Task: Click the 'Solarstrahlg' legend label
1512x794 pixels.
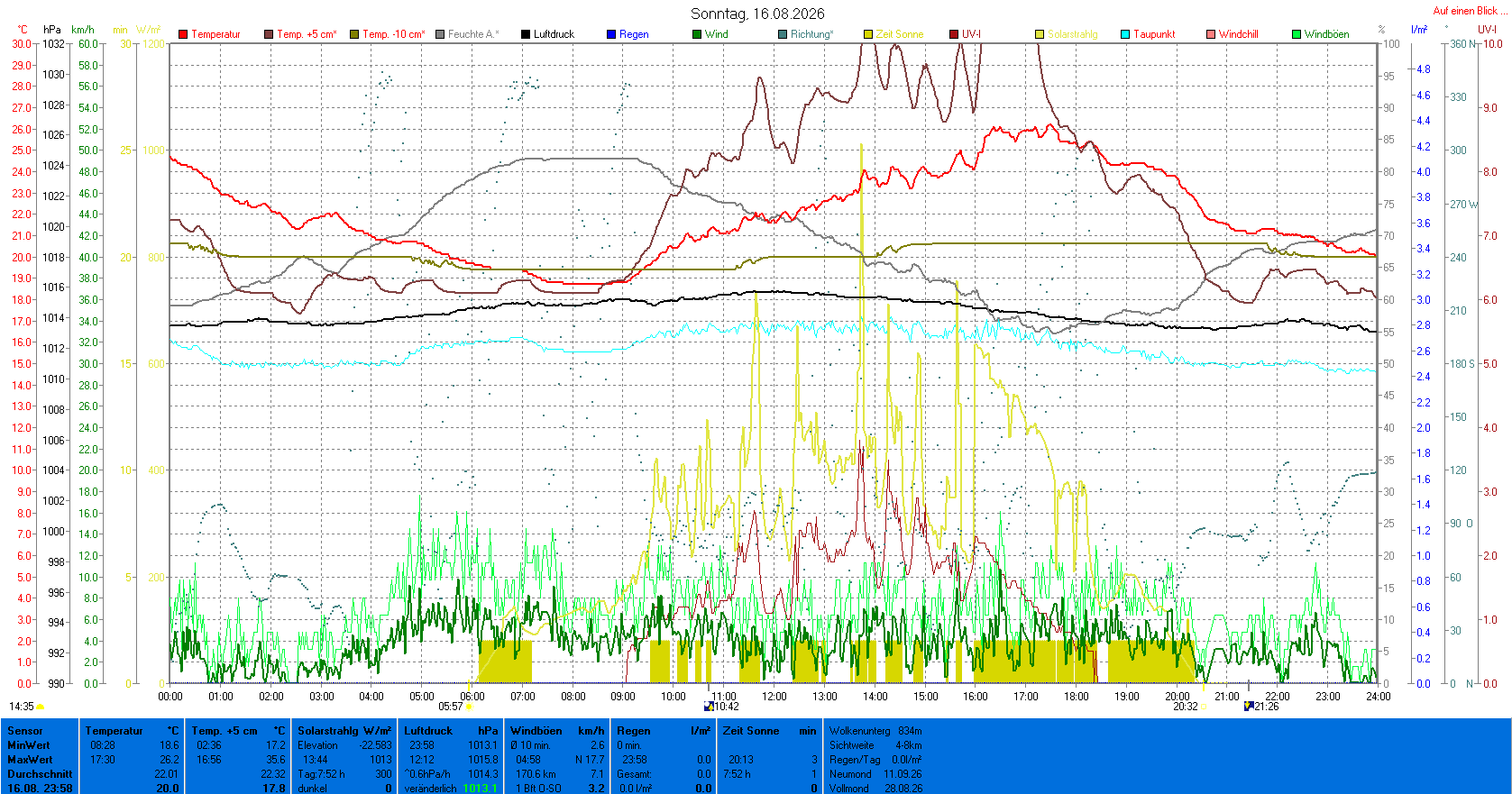Action: pos(1073,34)
